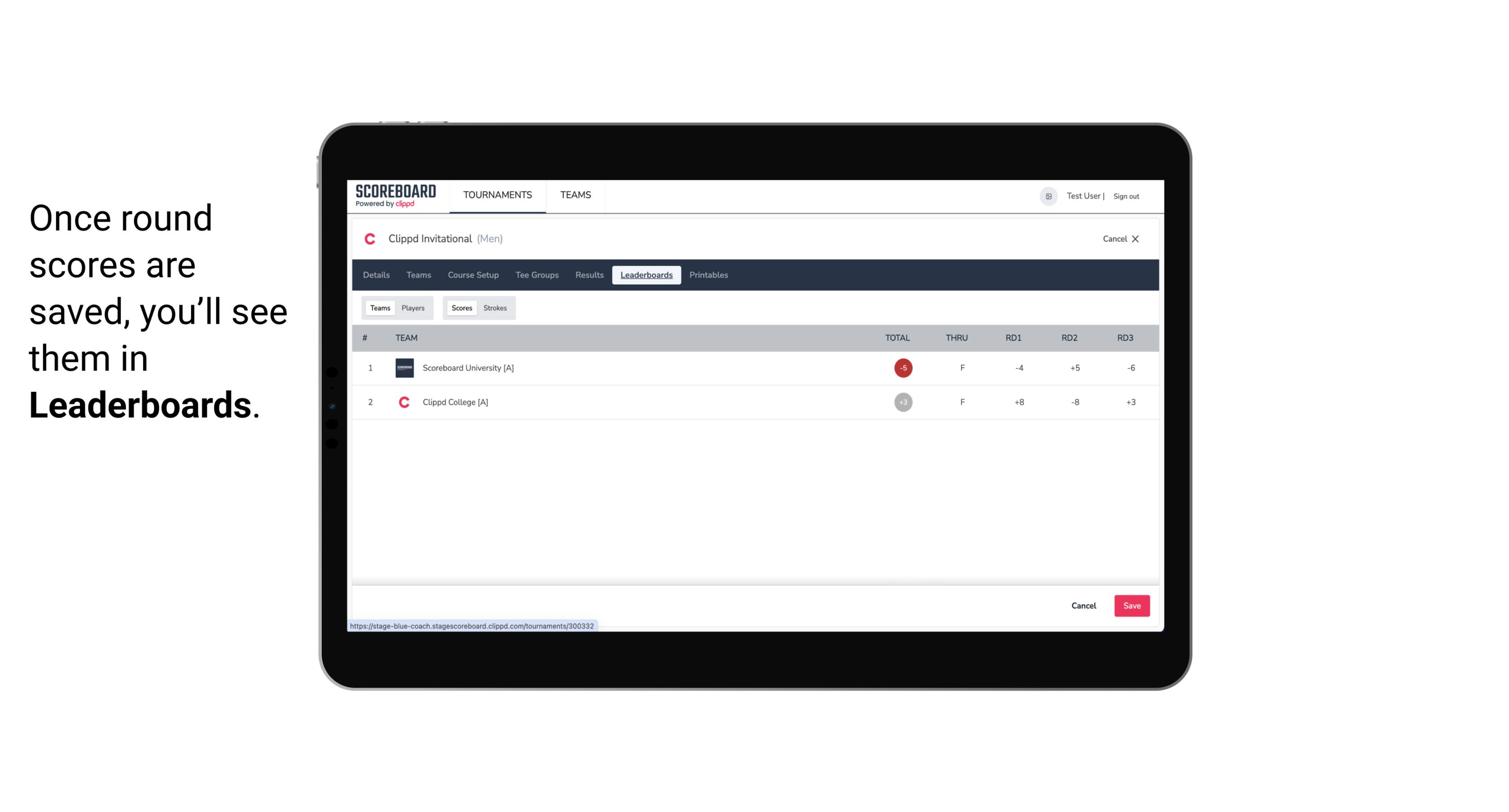Click the Leaderboards tab
This screenshot has height=812, width=1509.
[647, 275]
